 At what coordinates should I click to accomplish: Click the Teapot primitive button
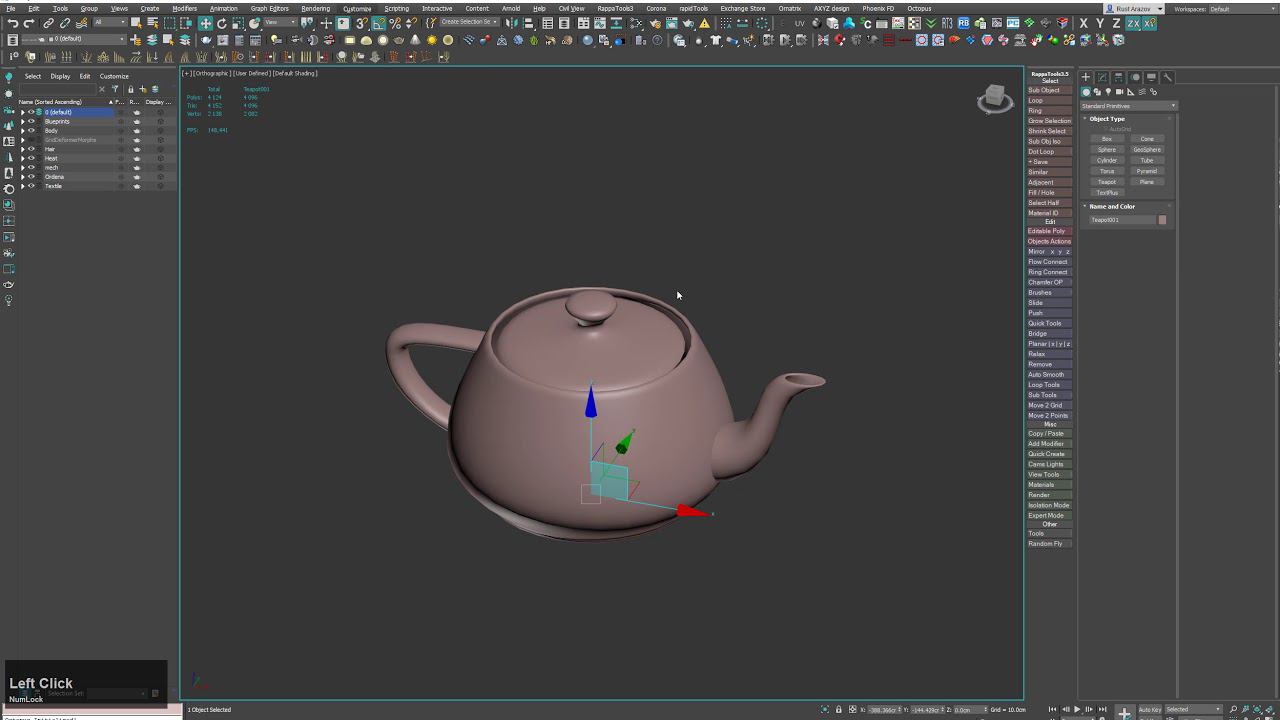(1107, 182)
